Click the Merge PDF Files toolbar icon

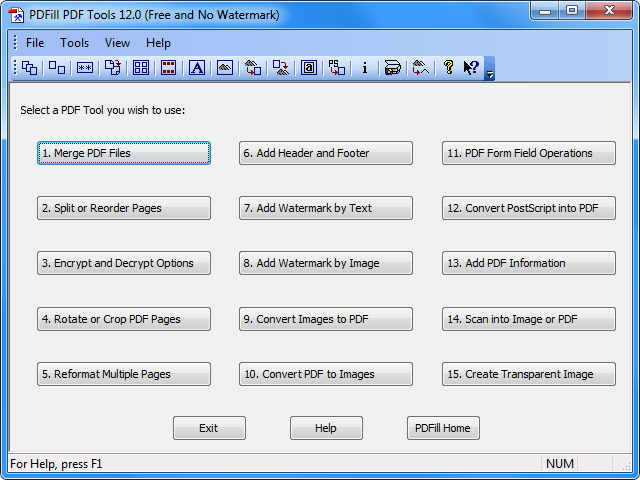29,68
